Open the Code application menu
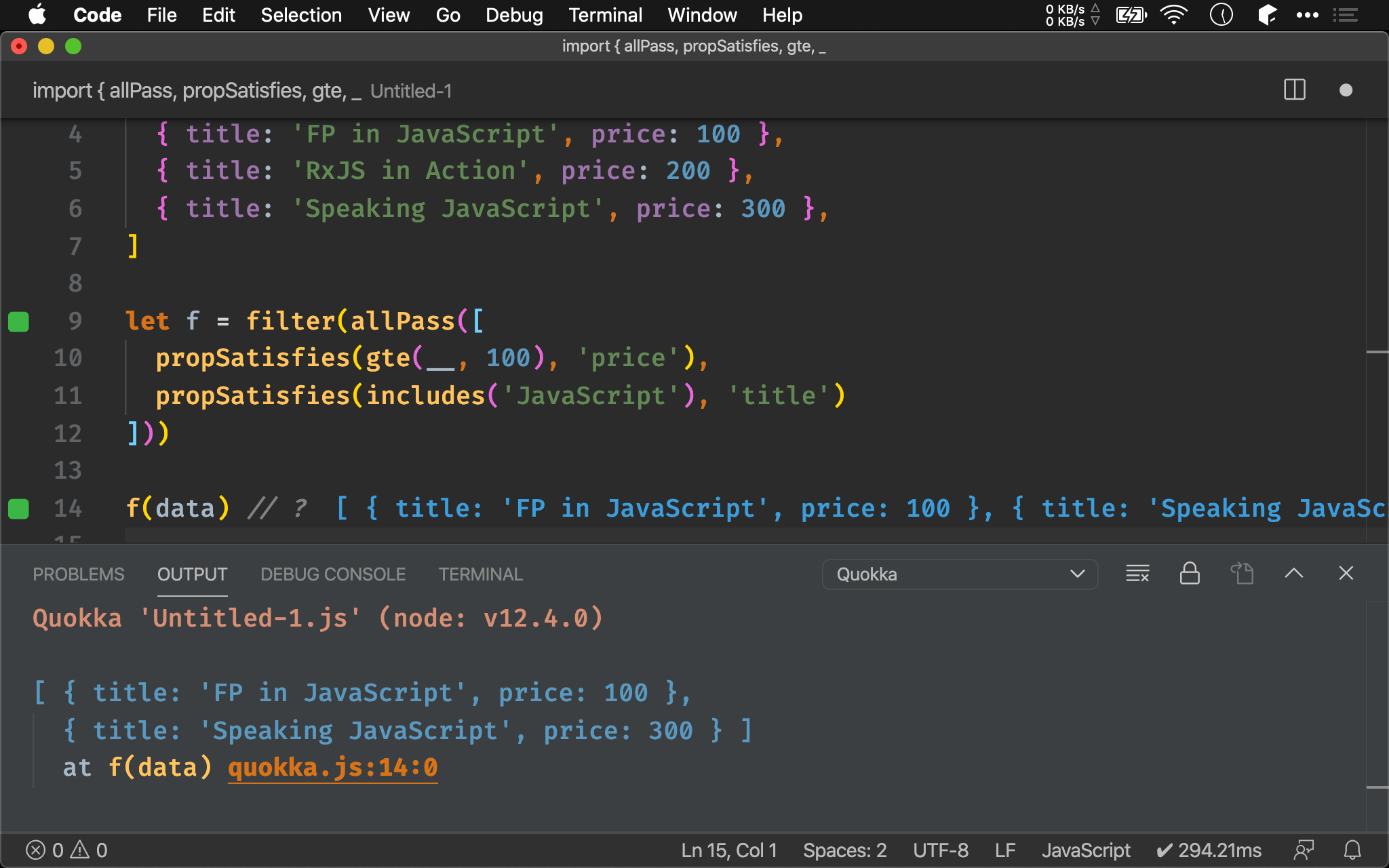This screenshot has width=1389, height=868. pyautogui.click(x=98, y=15)
